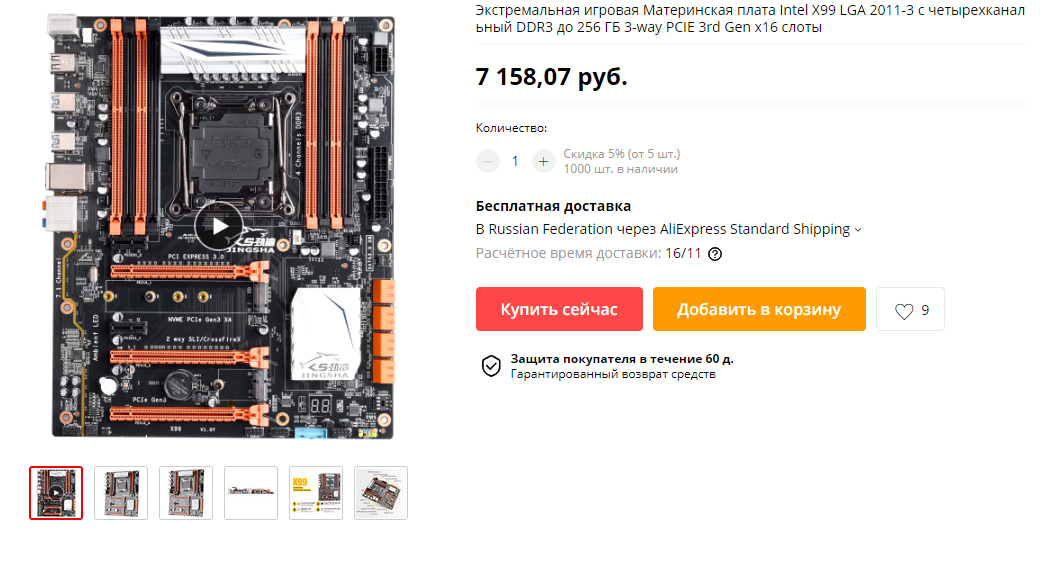1041x561 pixels.
Task: Select the first thumbnail with the video icon
Action: pos(56,493)
